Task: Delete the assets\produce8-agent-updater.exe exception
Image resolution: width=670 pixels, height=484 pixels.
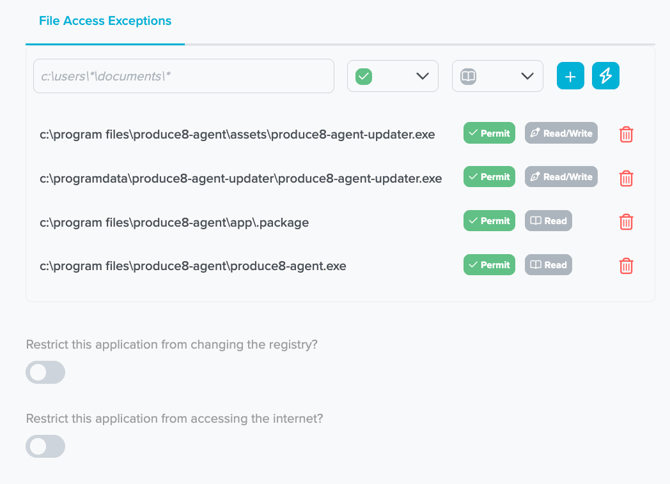Action: (626, 134)
